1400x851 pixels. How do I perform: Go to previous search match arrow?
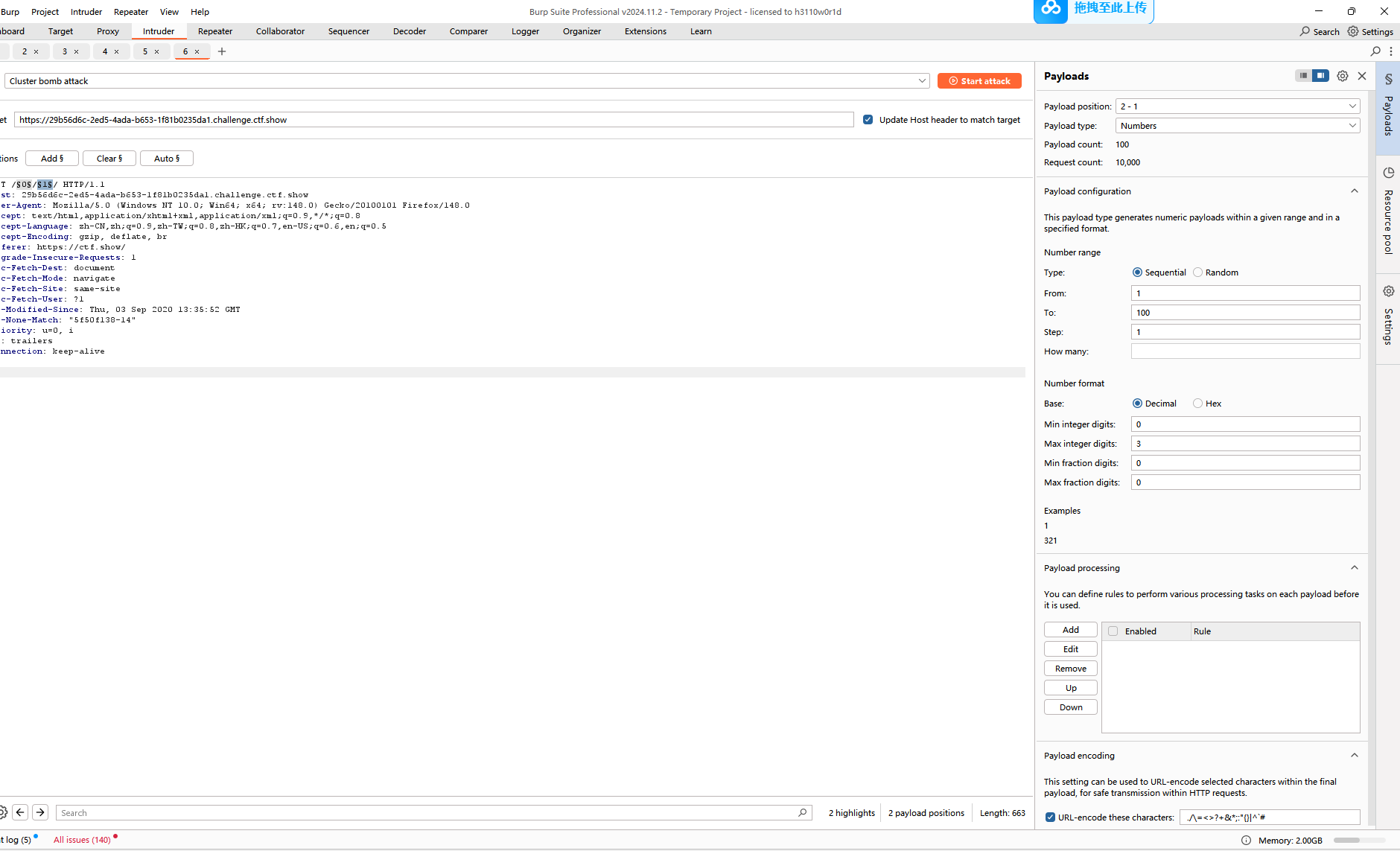tap(20, 812)
